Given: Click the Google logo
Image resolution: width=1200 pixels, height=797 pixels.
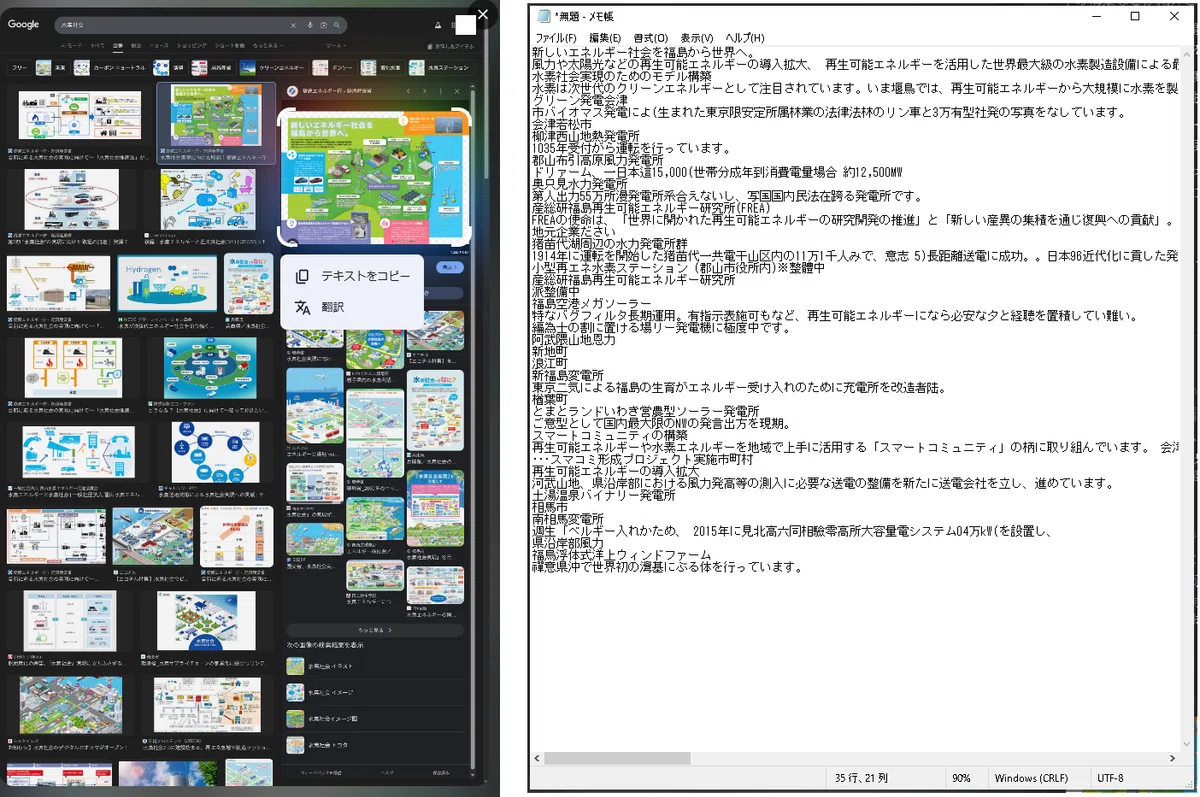Looking at the screenshot, I should pos(23,24).
